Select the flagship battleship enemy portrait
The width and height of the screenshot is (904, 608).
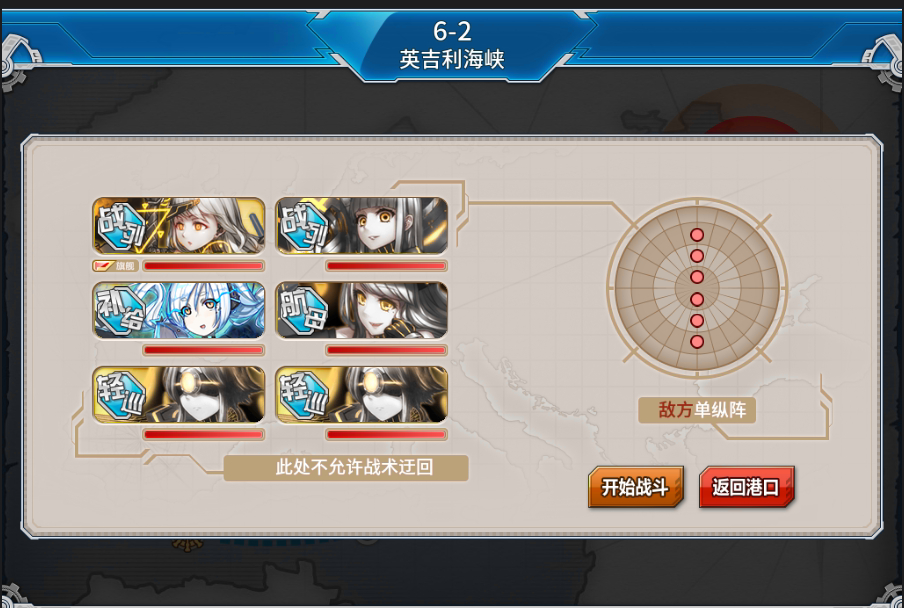coord(179,226)
